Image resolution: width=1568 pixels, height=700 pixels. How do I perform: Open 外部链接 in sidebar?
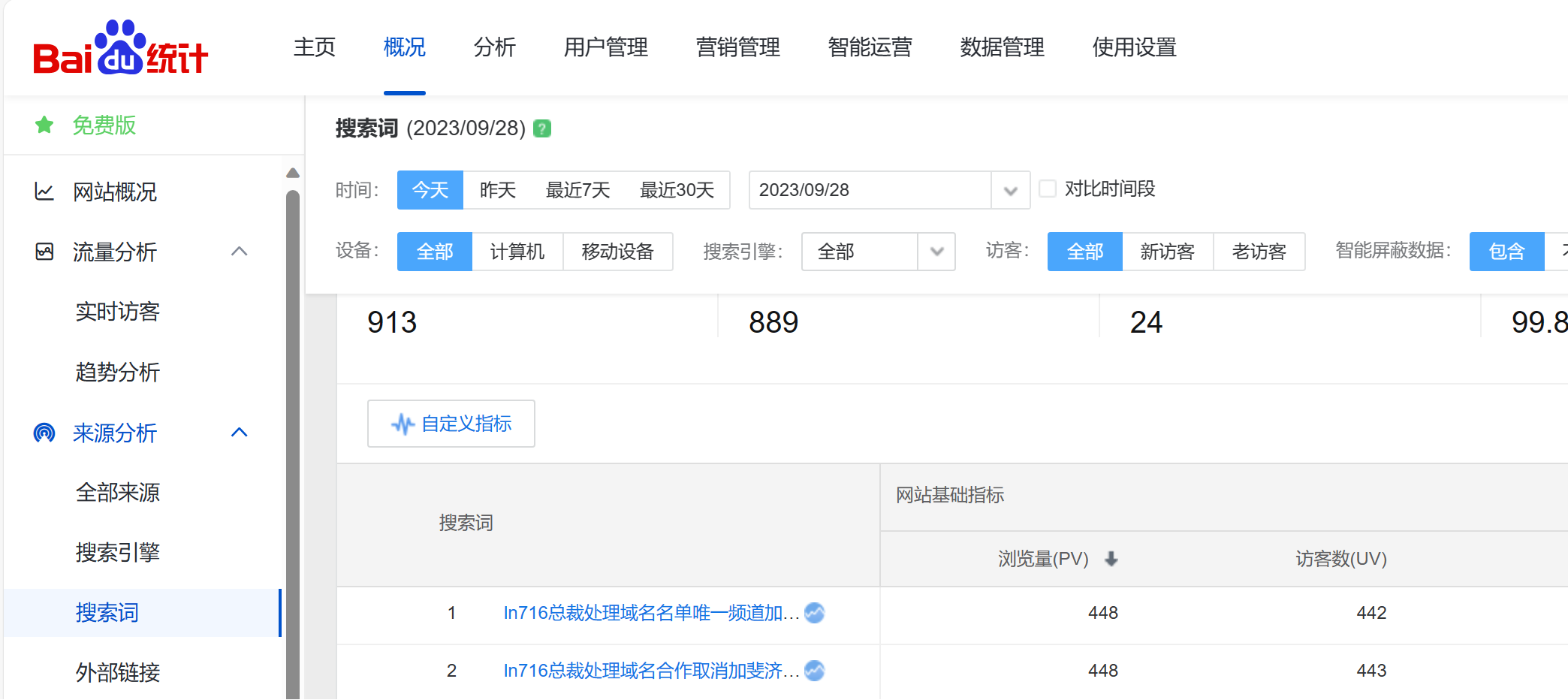point(118,672)
